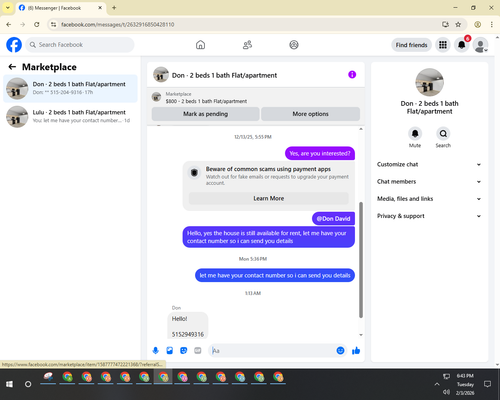The height and width of the screenshot is (400, 500).
Task: Click the @Don David mention bubble
Action: click(333, 219)
